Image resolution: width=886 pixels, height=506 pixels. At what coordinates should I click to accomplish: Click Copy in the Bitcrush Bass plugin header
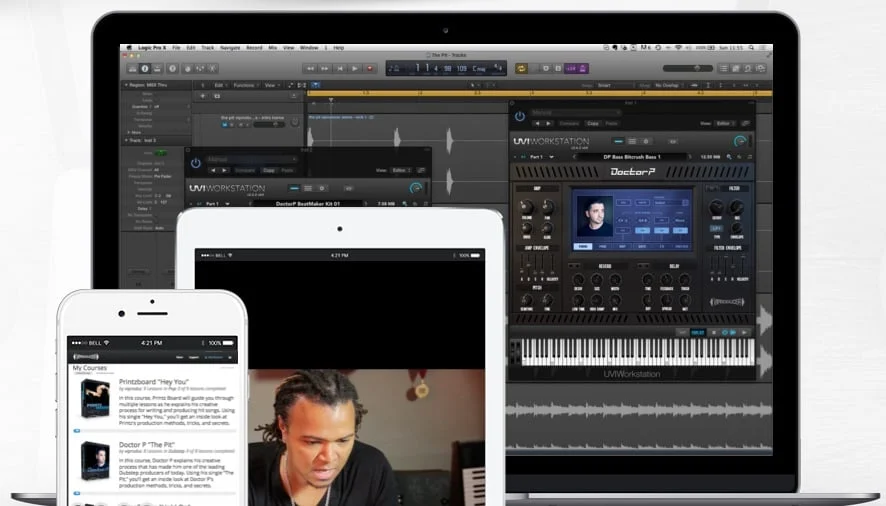[x=593, y=123]
